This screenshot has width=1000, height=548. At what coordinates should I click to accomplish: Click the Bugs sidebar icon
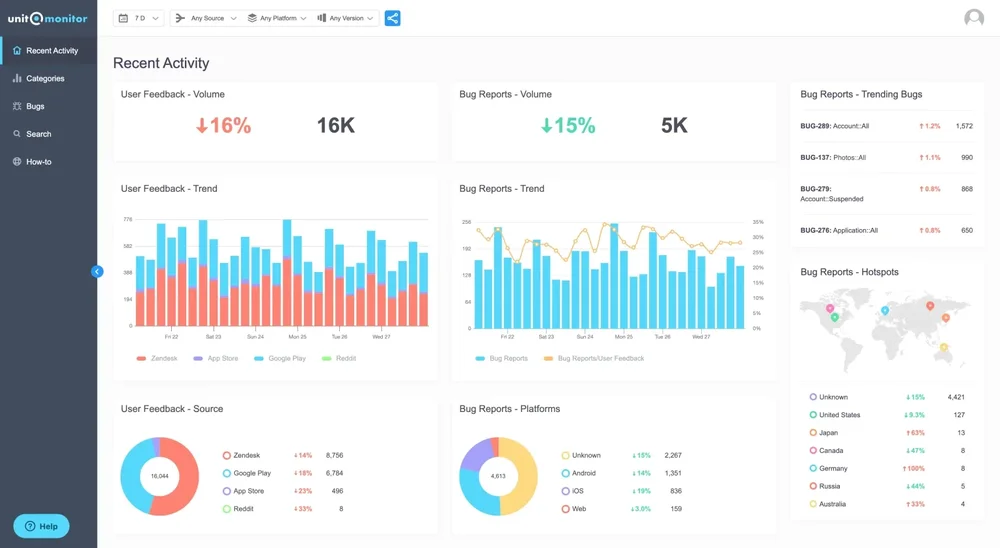[17, 106]
